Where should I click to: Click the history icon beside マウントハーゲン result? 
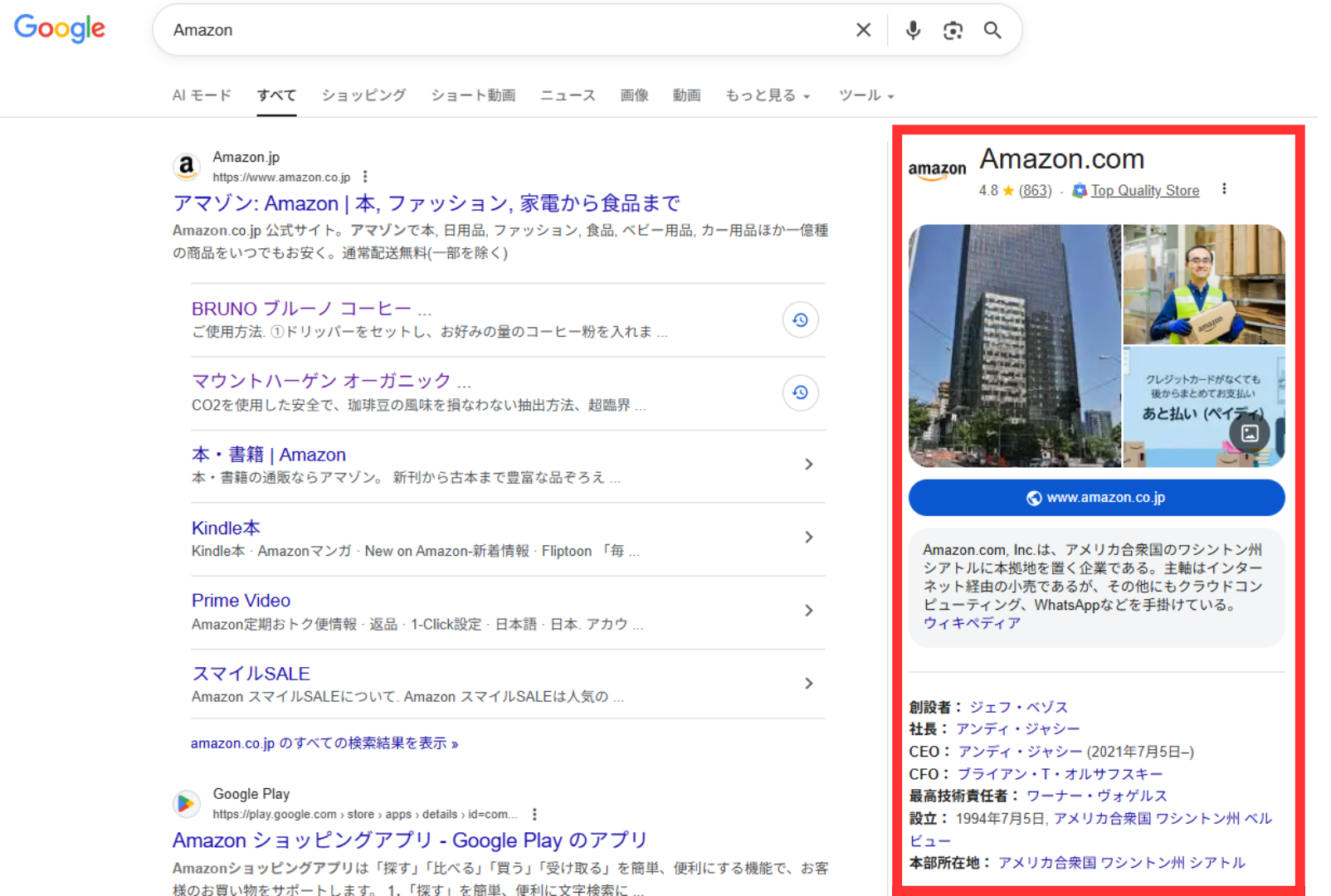[800, 392]
